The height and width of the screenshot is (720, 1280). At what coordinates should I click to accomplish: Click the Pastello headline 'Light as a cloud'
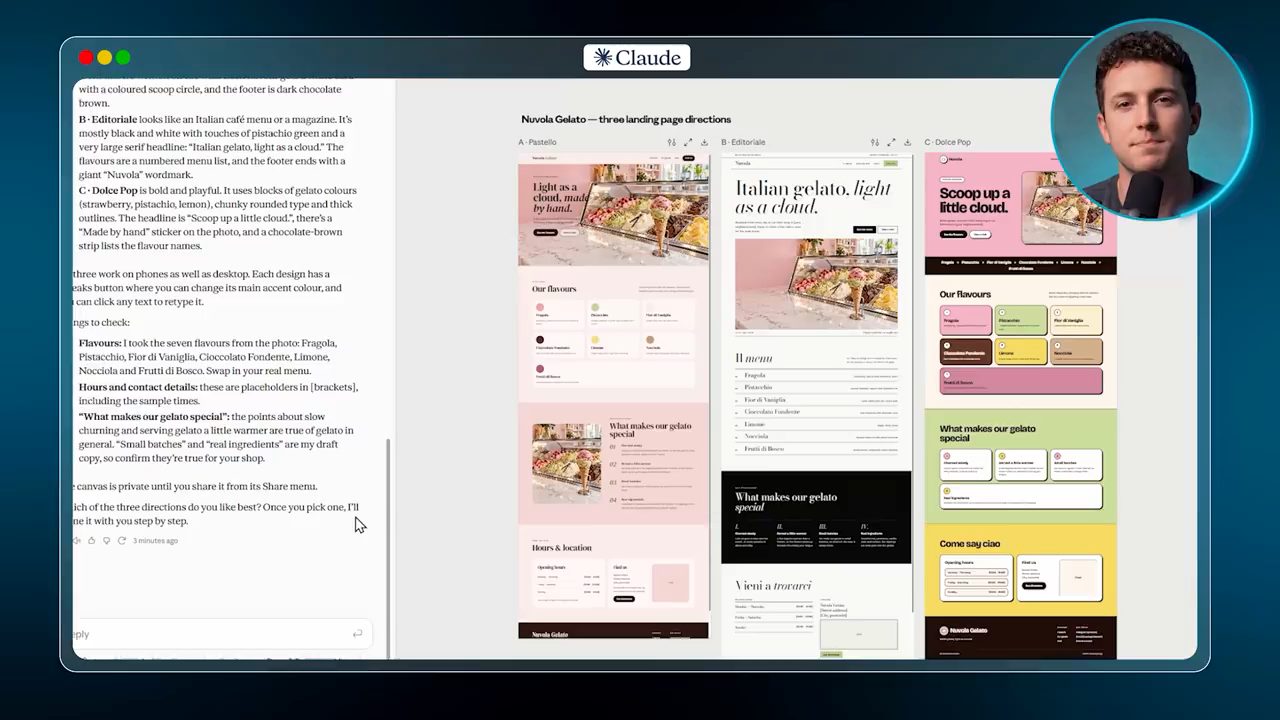(561, 200)
